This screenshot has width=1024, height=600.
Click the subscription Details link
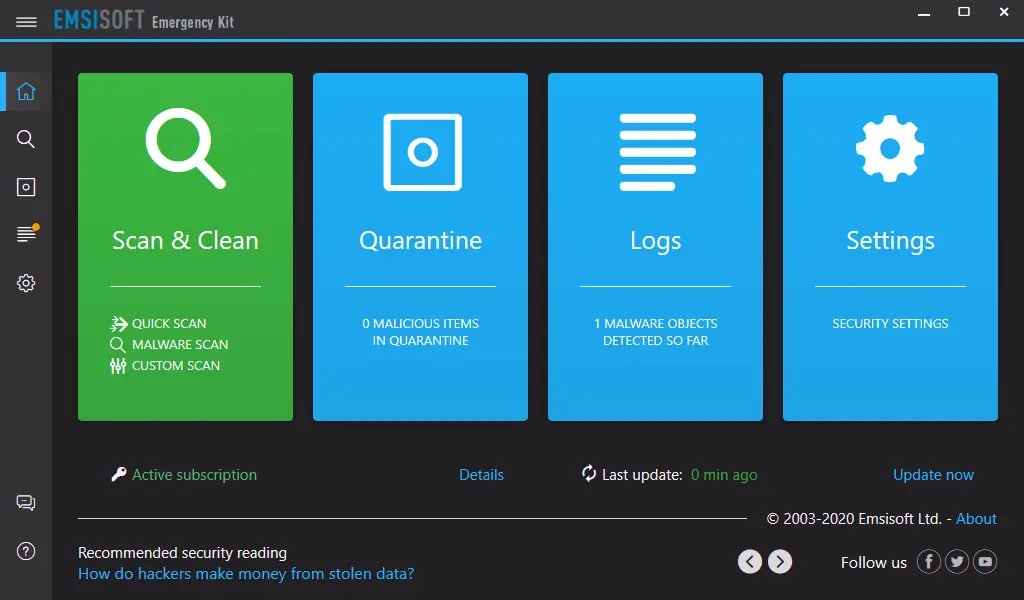click(481, 475)
